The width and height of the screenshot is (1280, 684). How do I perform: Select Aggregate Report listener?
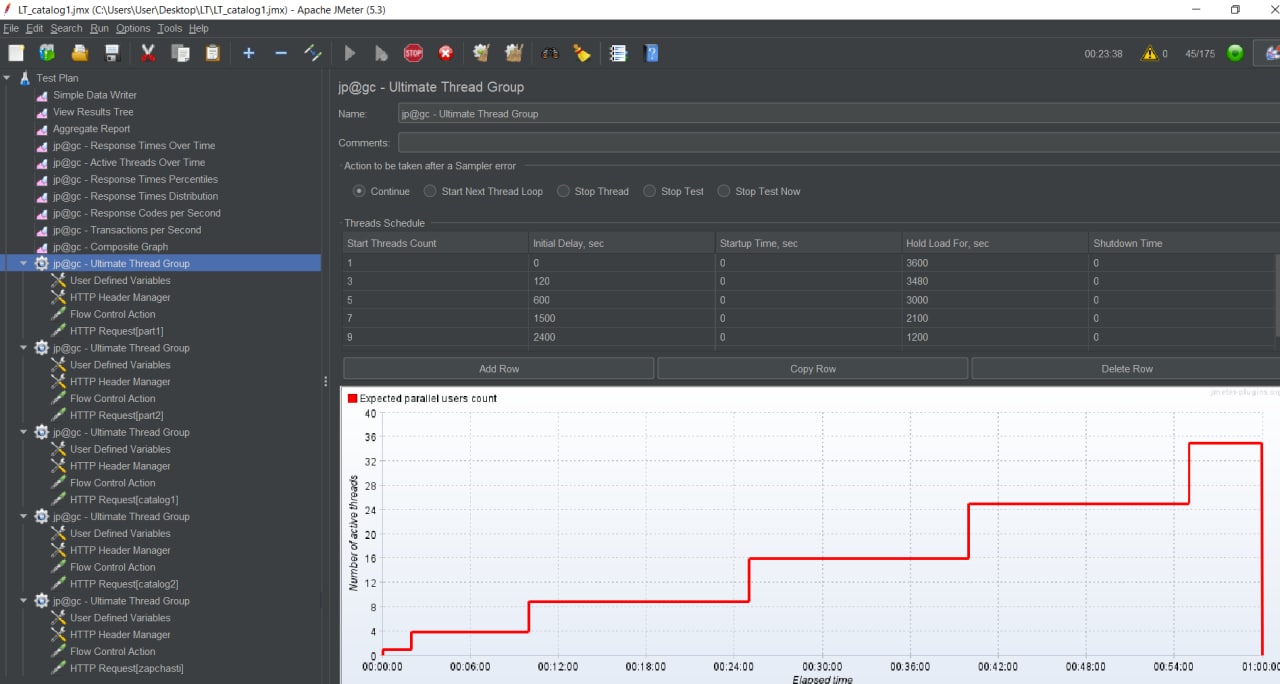92,129
